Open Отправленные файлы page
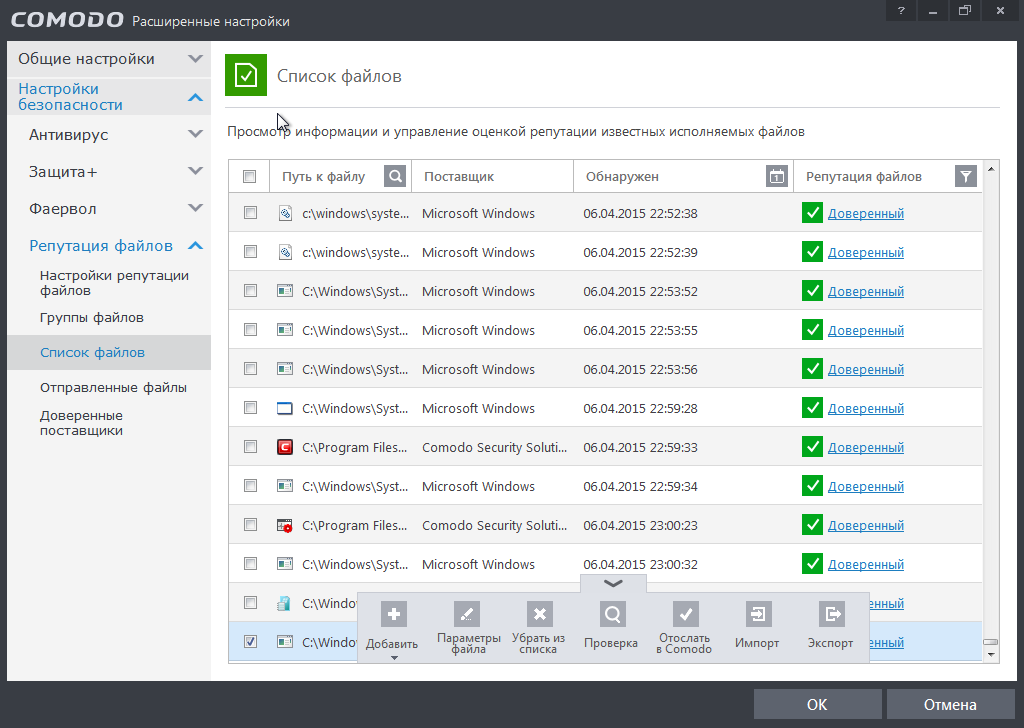 click(113, 388)
